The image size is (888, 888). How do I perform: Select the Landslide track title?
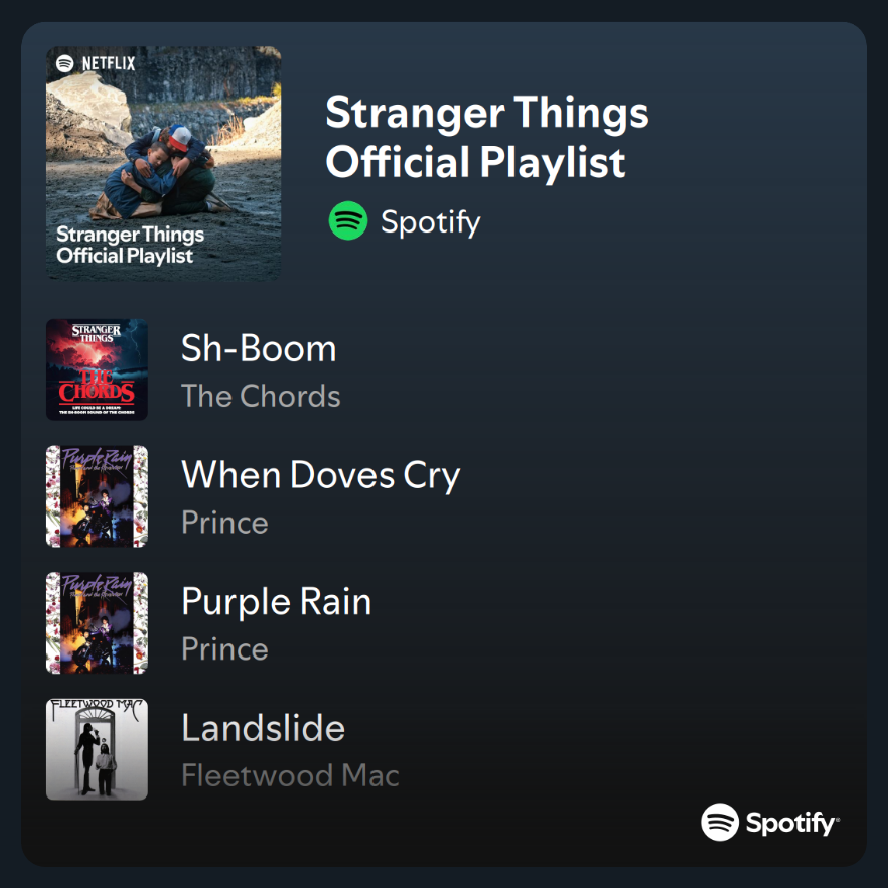coord(263,728)
